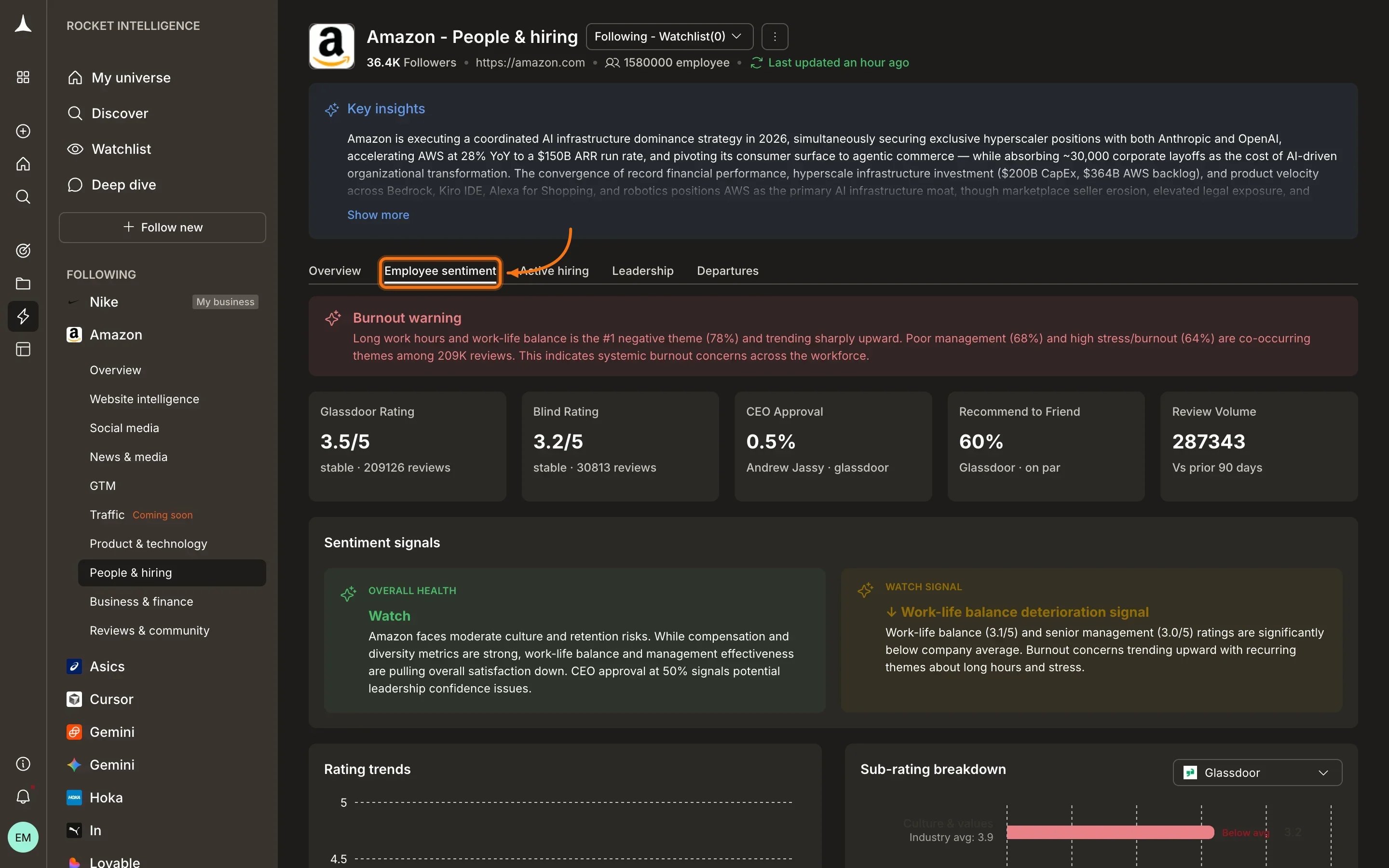Open Deep dive in sidebar
The height and width of the screenshot is (868, 1389).
(x=111, y=185)
